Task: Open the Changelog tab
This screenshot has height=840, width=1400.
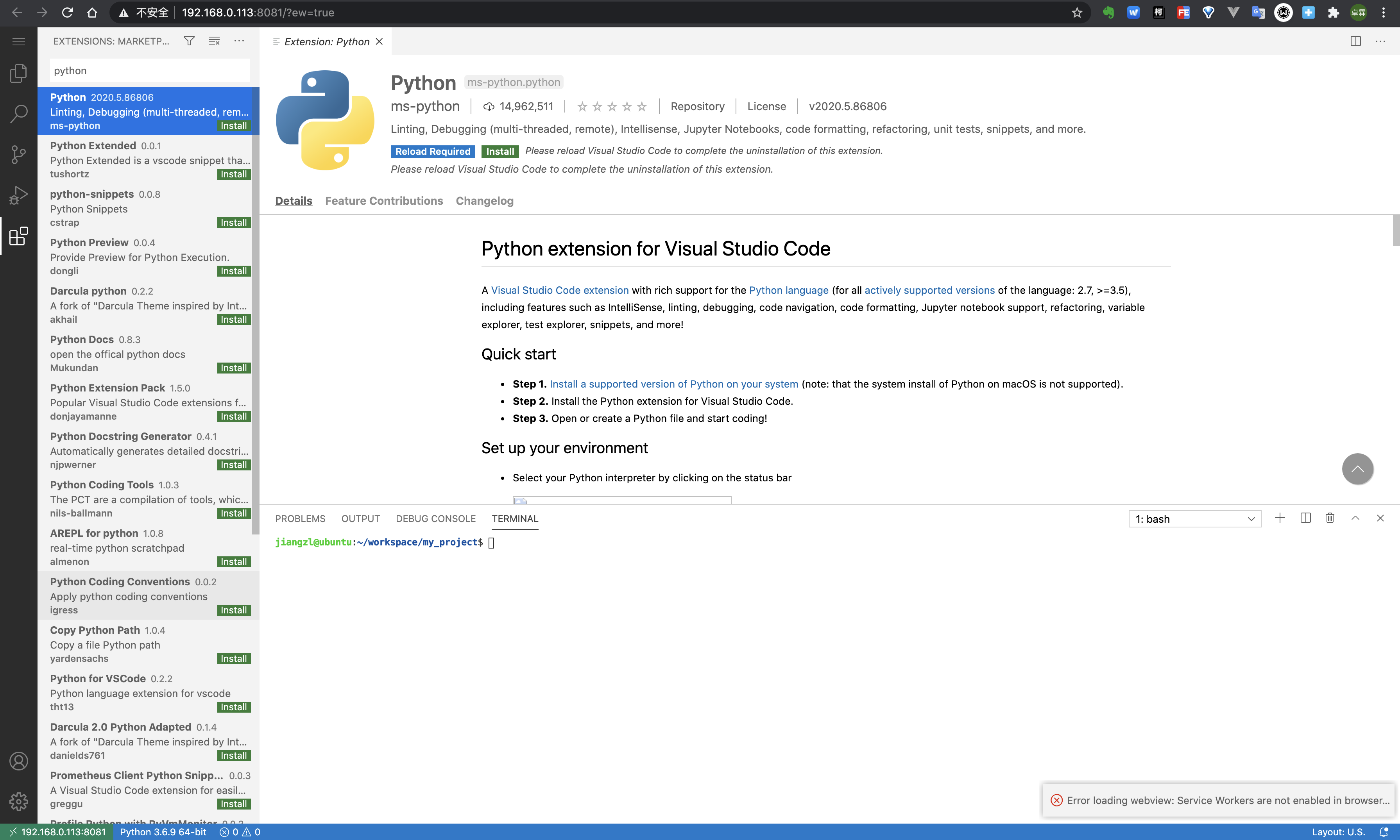Action: point(485,201)
